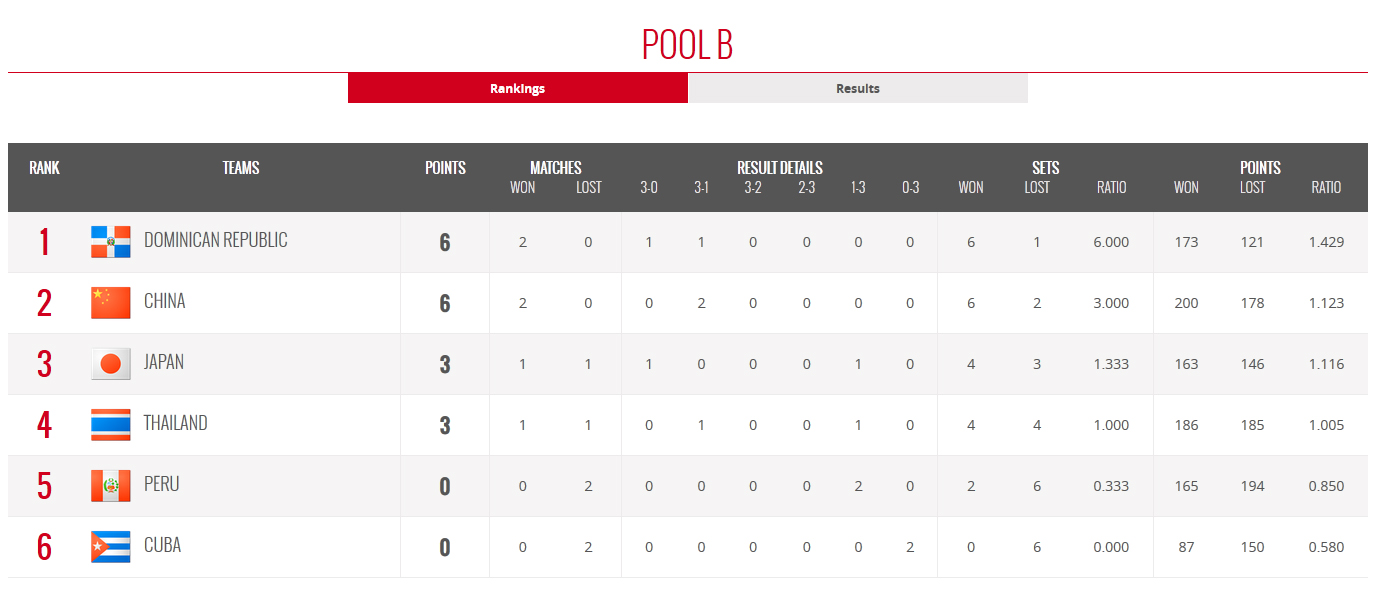Open the PERU team name
This screenshot has width=1382, height=604.
(162, 484)
